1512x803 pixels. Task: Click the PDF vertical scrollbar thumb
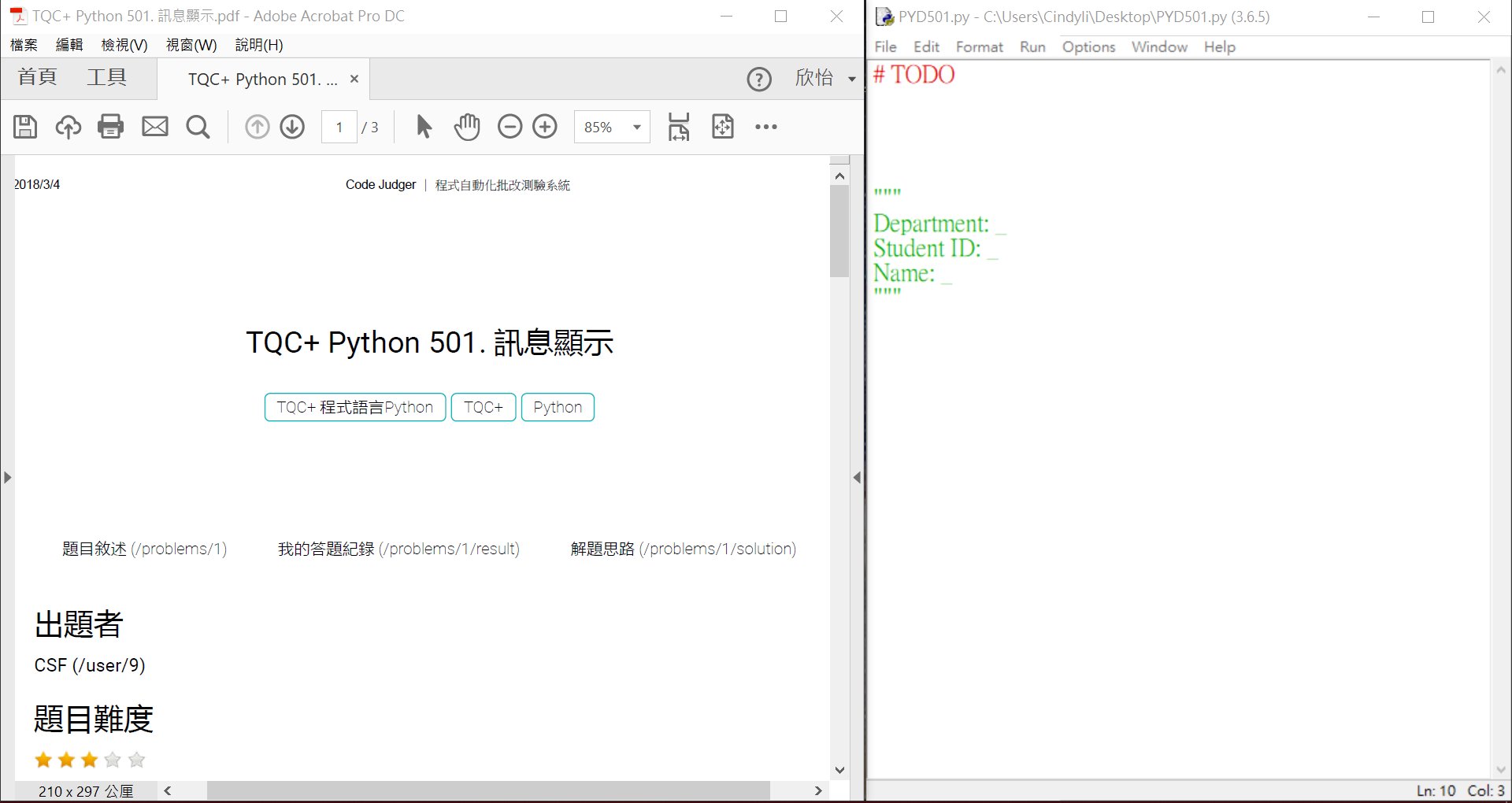coord(839,231)
